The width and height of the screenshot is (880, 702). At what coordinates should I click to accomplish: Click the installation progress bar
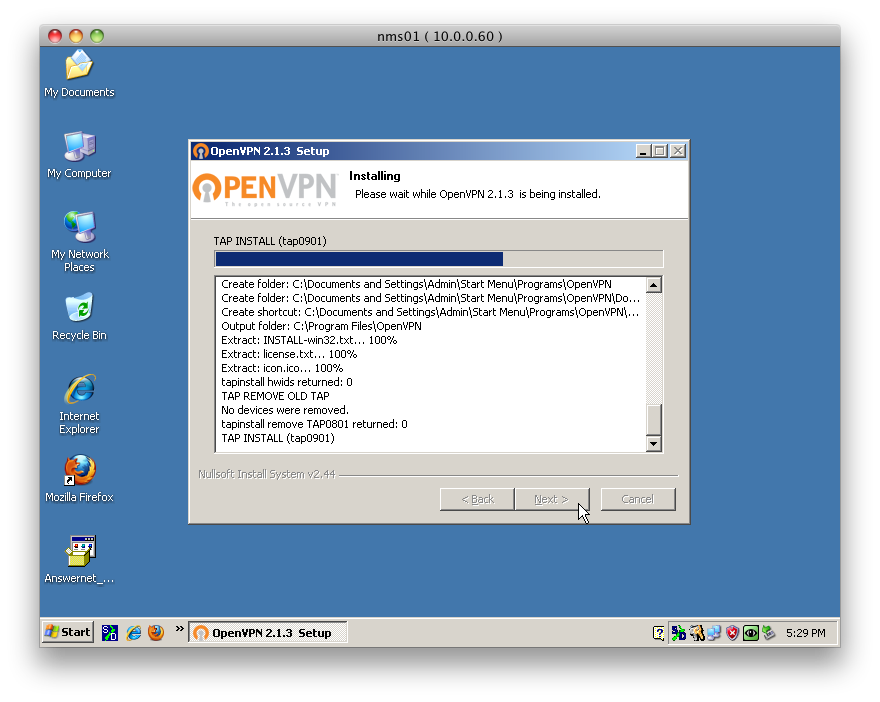[439, 259]
